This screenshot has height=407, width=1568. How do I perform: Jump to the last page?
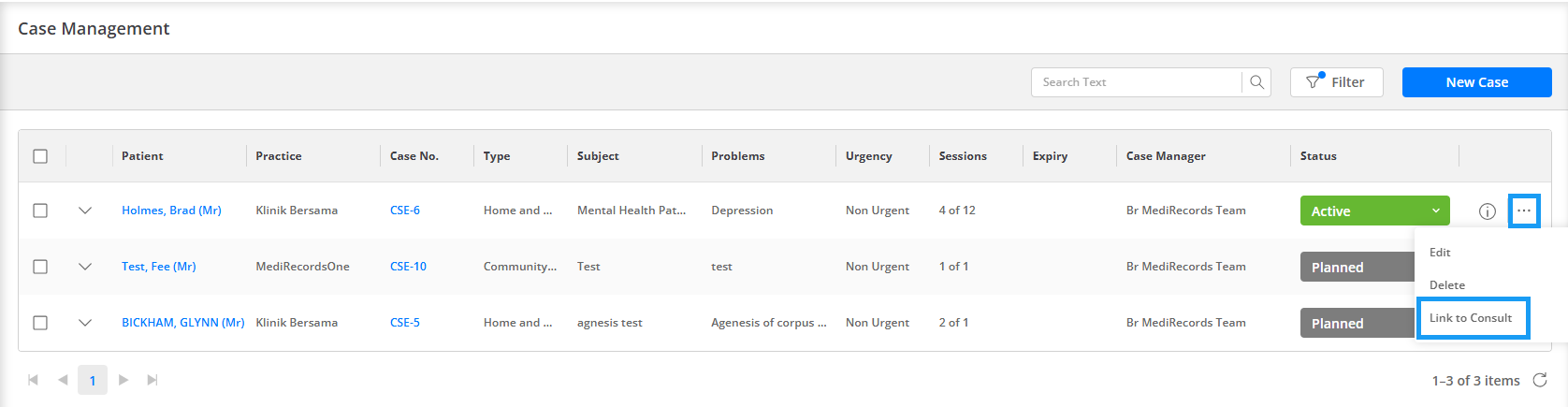click(152, 380)
